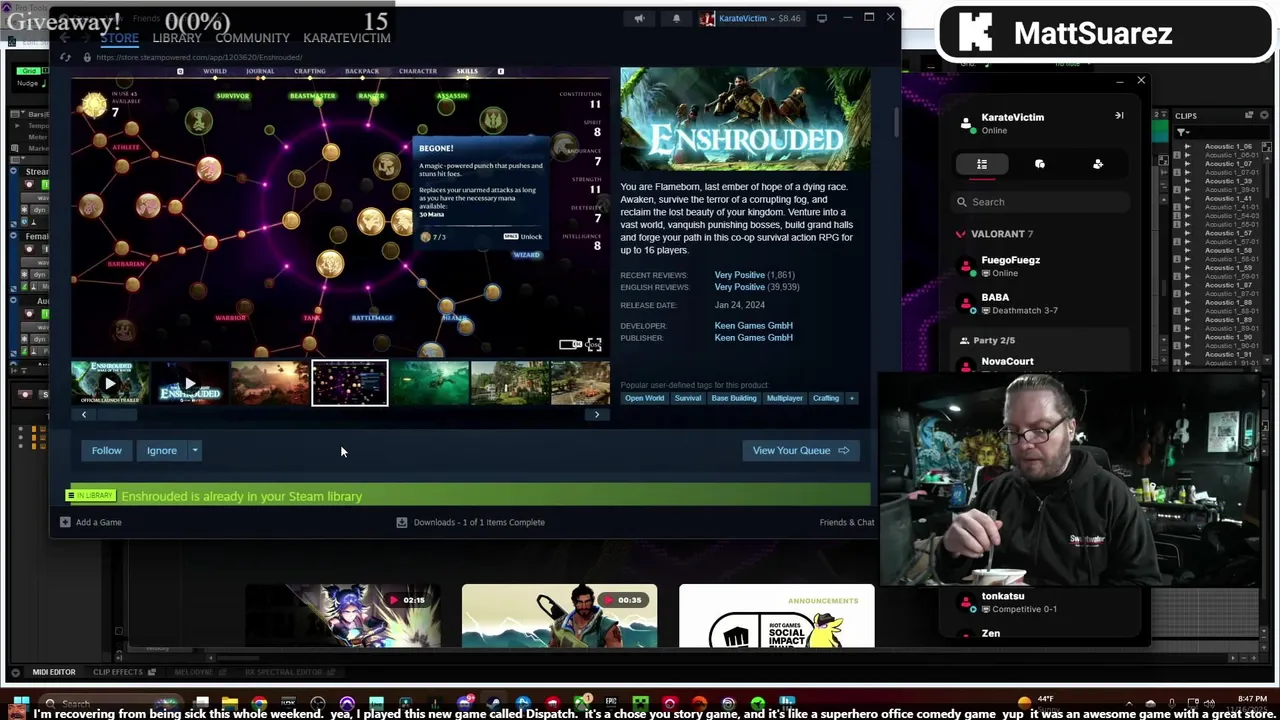
Task: Open the Riot Social Impact announcement card
Action: click(777, 616)
